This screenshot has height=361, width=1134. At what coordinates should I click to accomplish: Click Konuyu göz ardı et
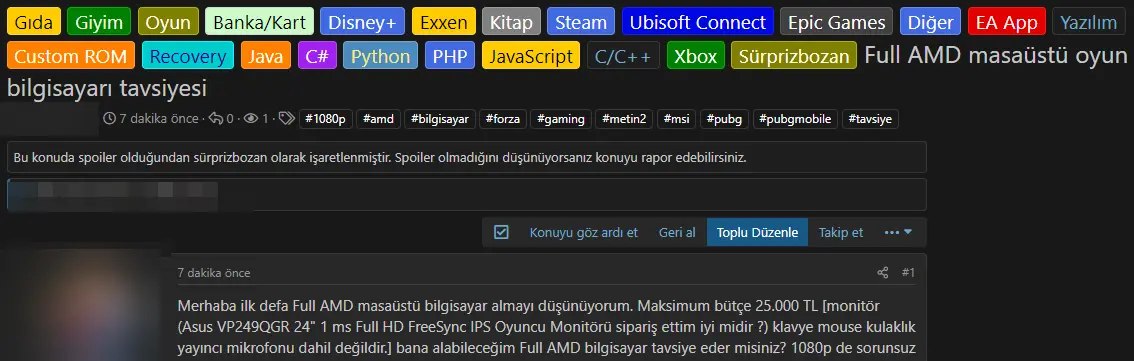click(x=584, y=232)
